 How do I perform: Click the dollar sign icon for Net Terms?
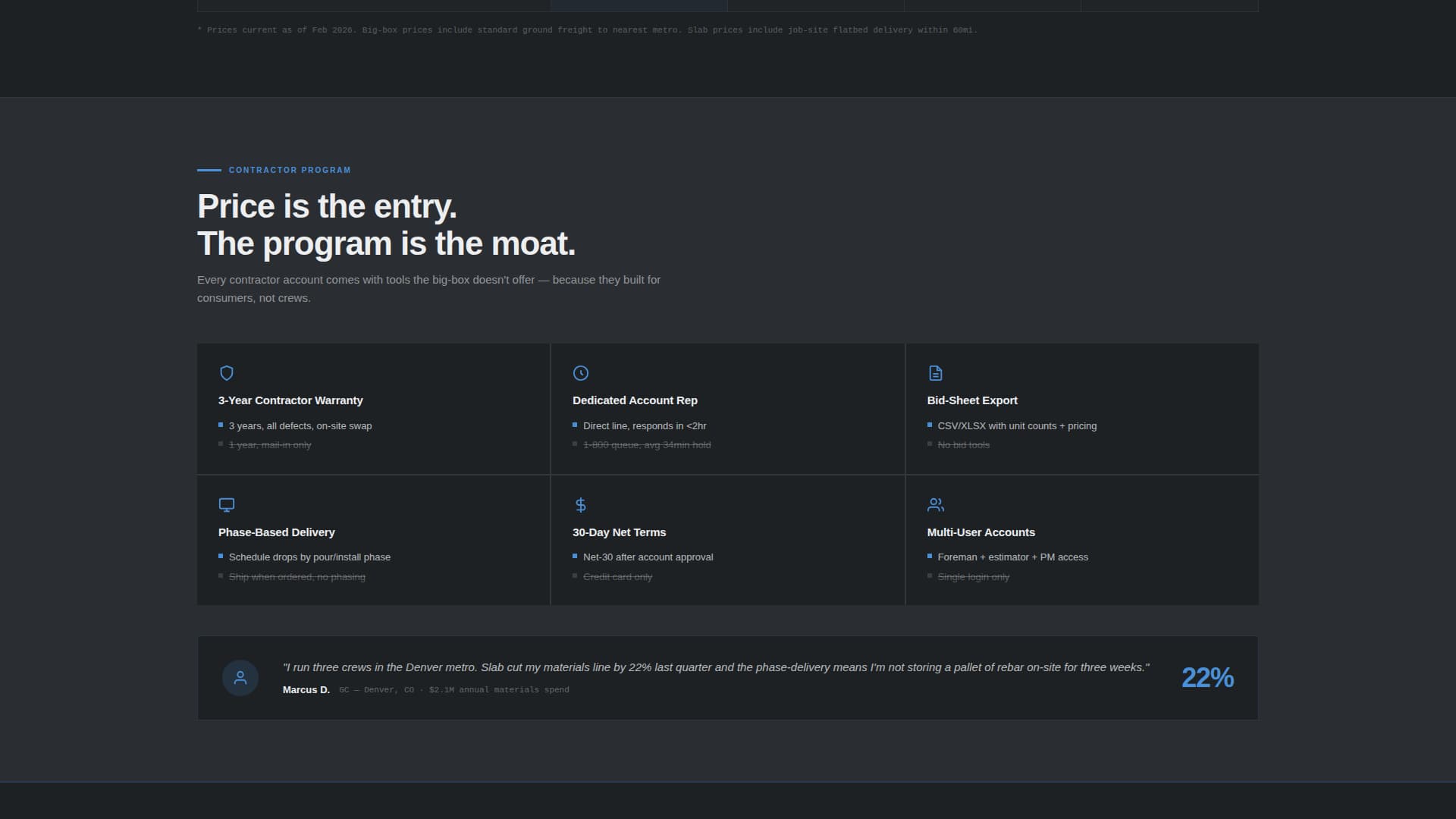tap(581, 505)
